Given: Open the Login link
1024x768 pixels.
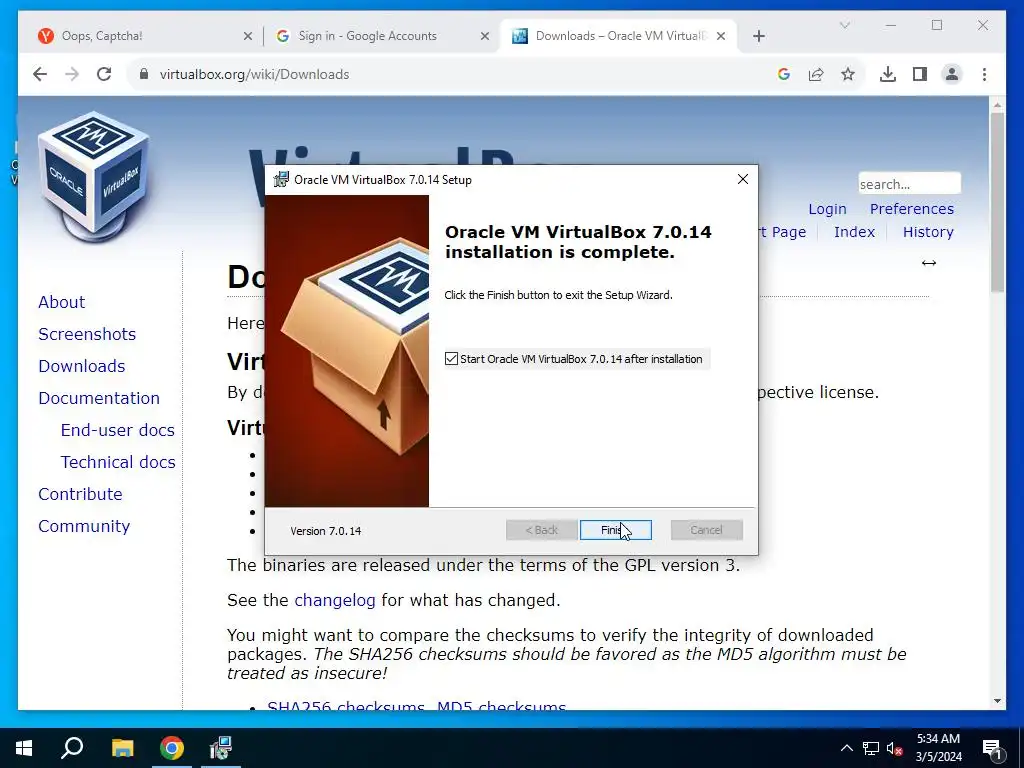Looking at the screenshot, I should coord(827,209).
